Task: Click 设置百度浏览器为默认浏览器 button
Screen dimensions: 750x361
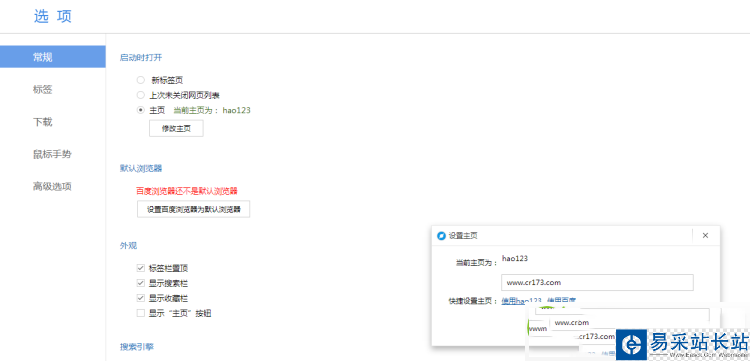Action: coord(193,209)
